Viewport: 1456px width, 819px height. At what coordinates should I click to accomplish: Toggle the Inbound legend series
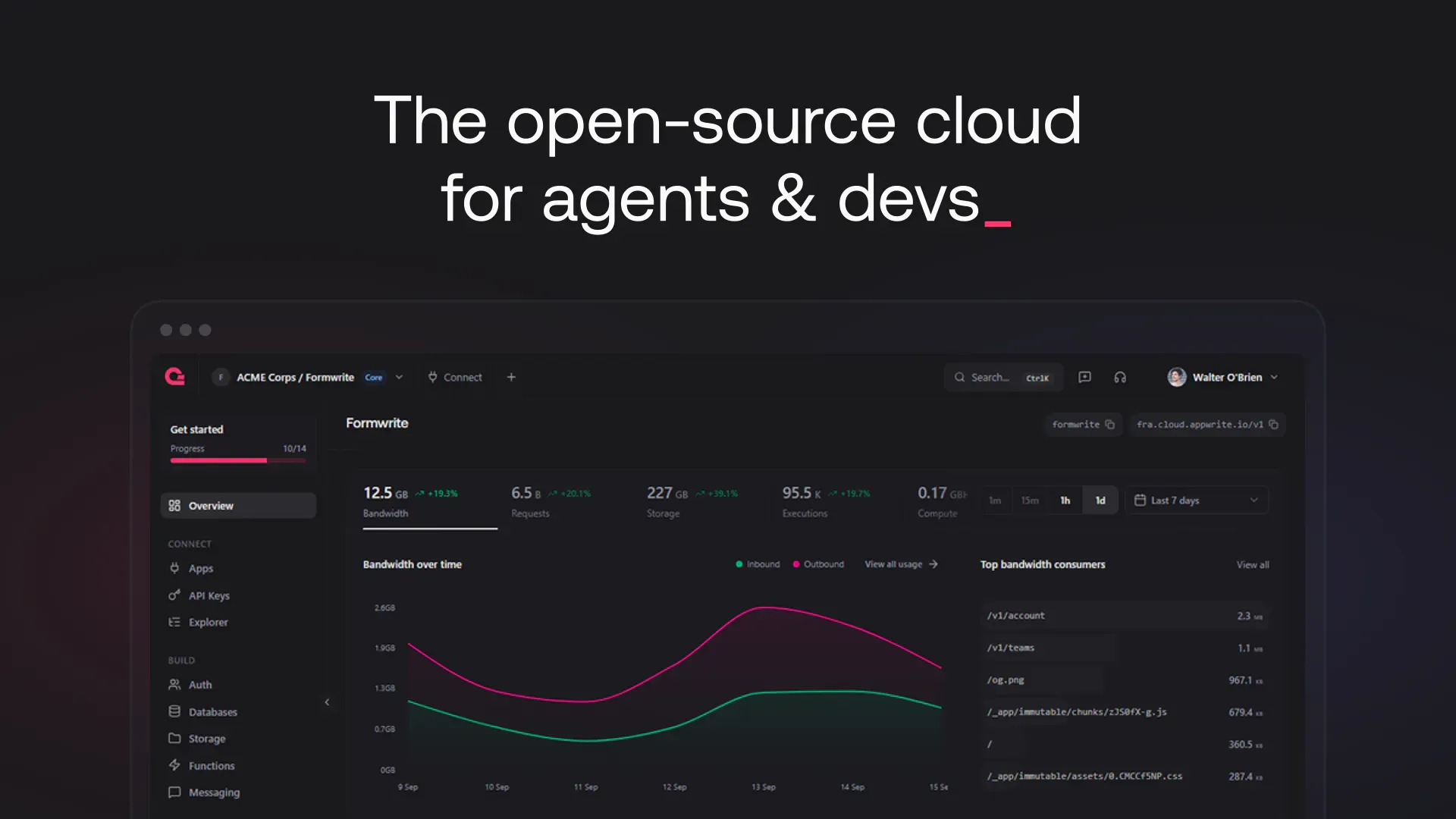click(x=758, y=564)
